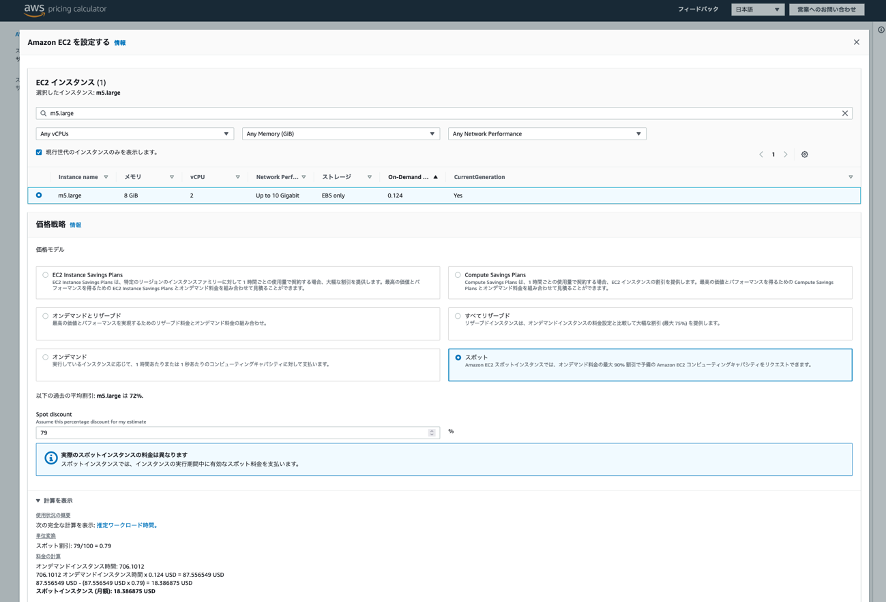Click the magnifier icon in instance search
Image resolution: width=887 pixels, height=602 pixels.
(x=43, y=113)
